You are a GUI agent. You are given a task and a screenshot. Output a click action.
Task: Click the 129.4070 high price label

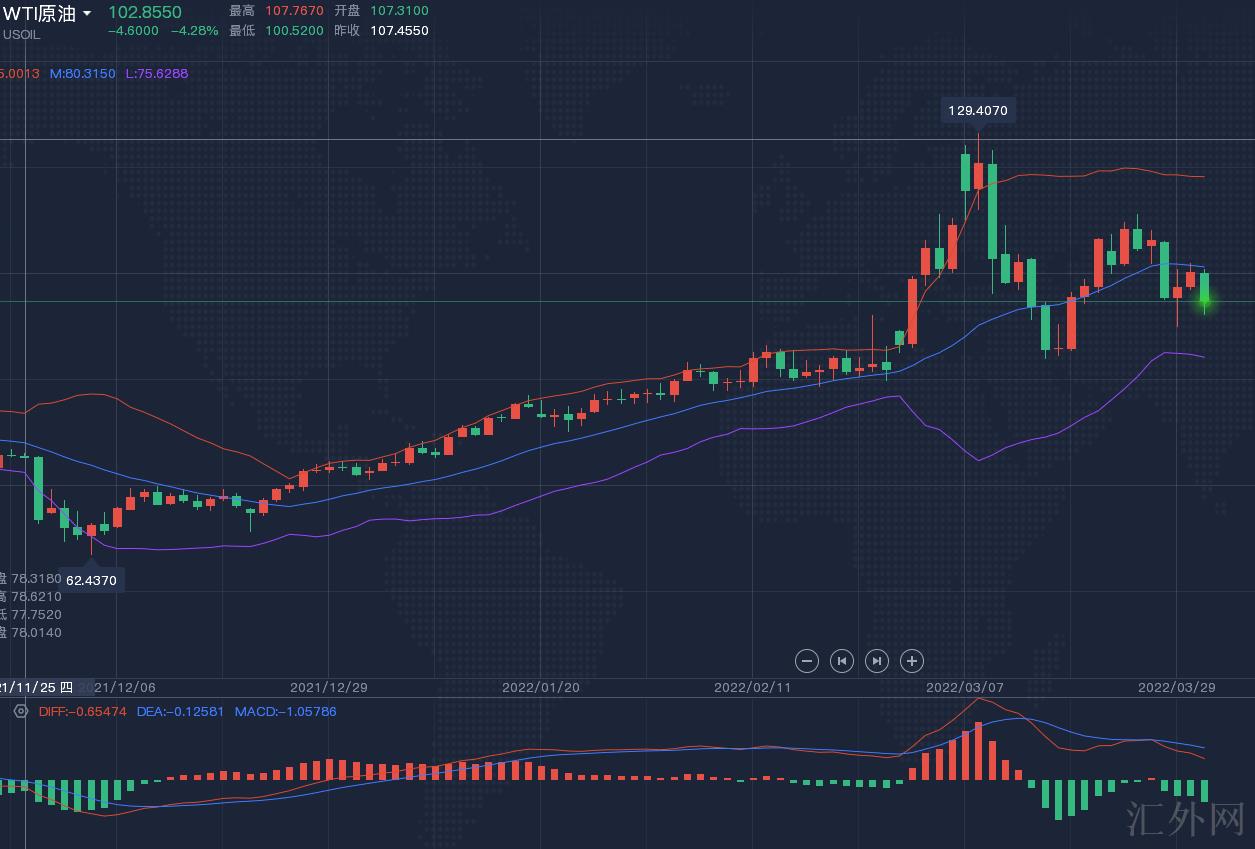click(x=978, y=110)
